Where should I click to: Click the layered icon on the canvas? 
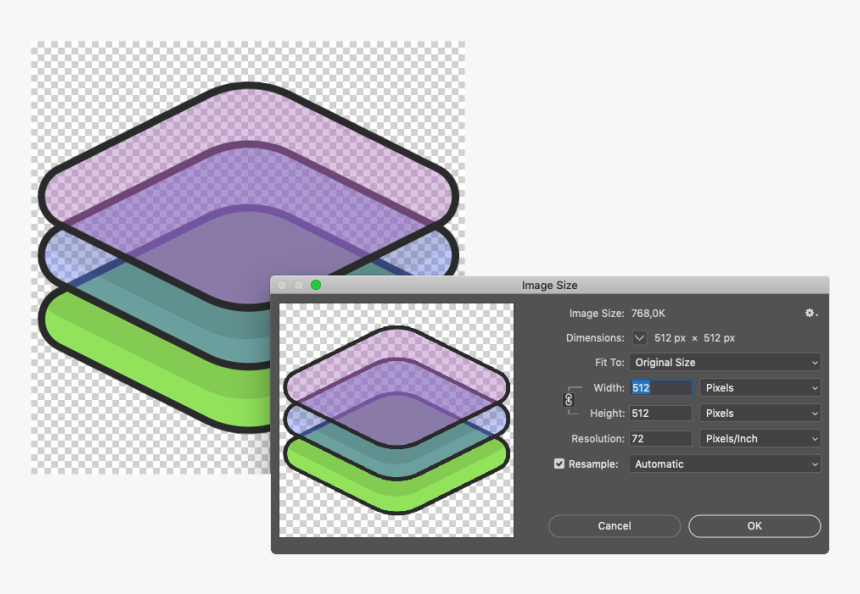(248, 258)
